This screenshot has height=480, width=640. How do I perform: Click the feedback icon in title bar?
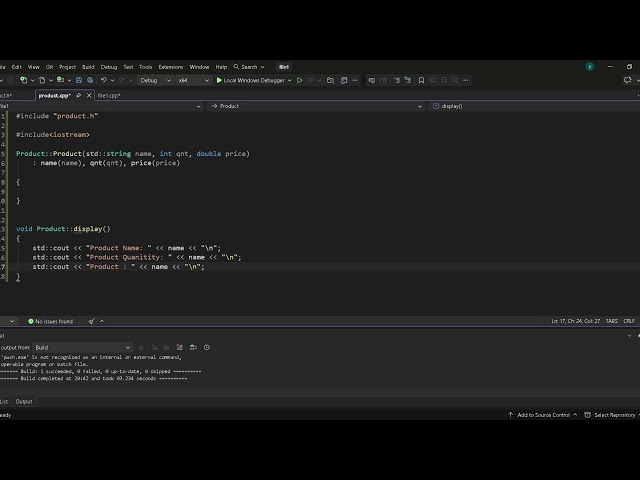point(627,80)
